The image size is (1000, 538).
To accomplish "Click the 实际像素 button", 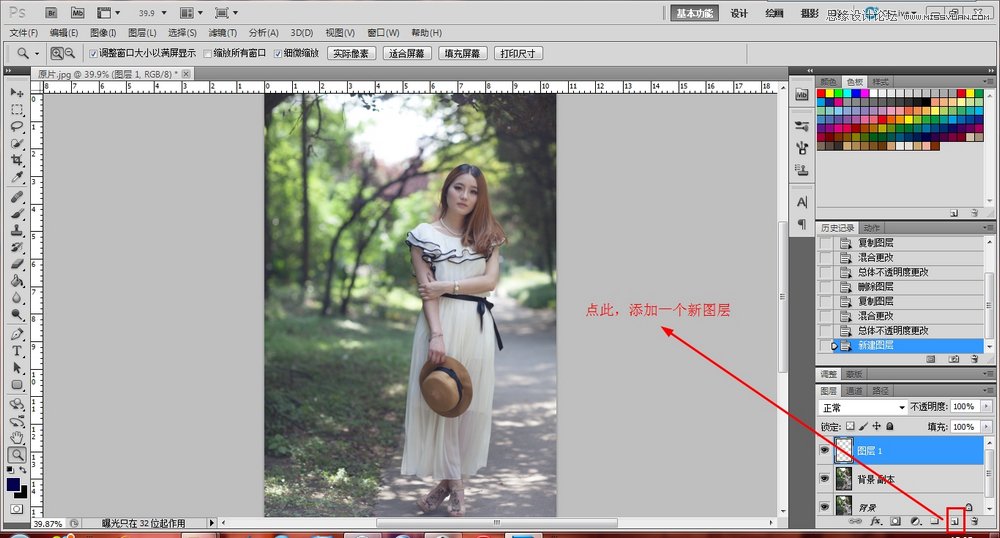I will 351,53.
